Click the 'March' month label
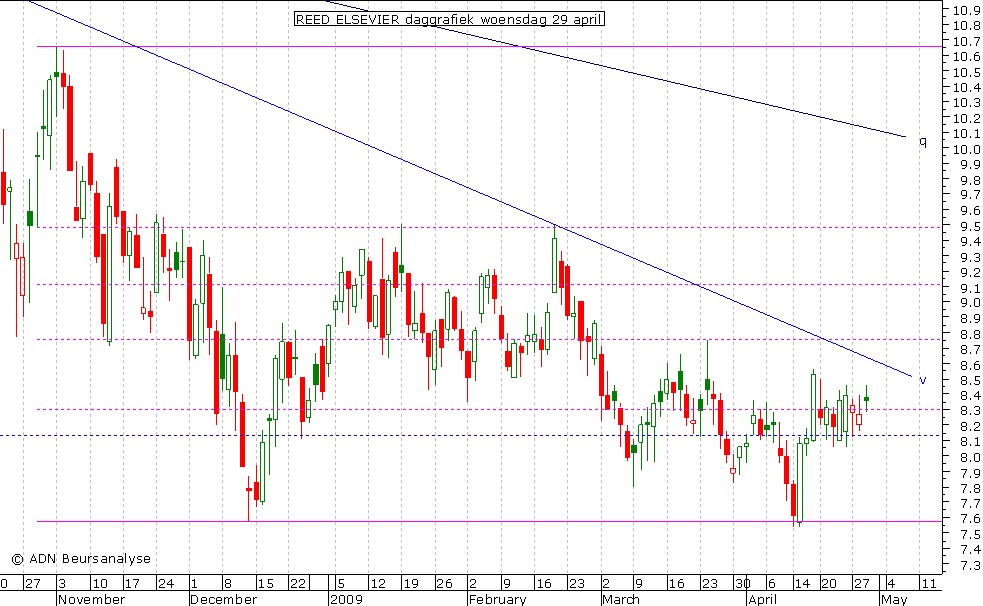The height and width of the screenshot is (606, 983). click(621, 599)
